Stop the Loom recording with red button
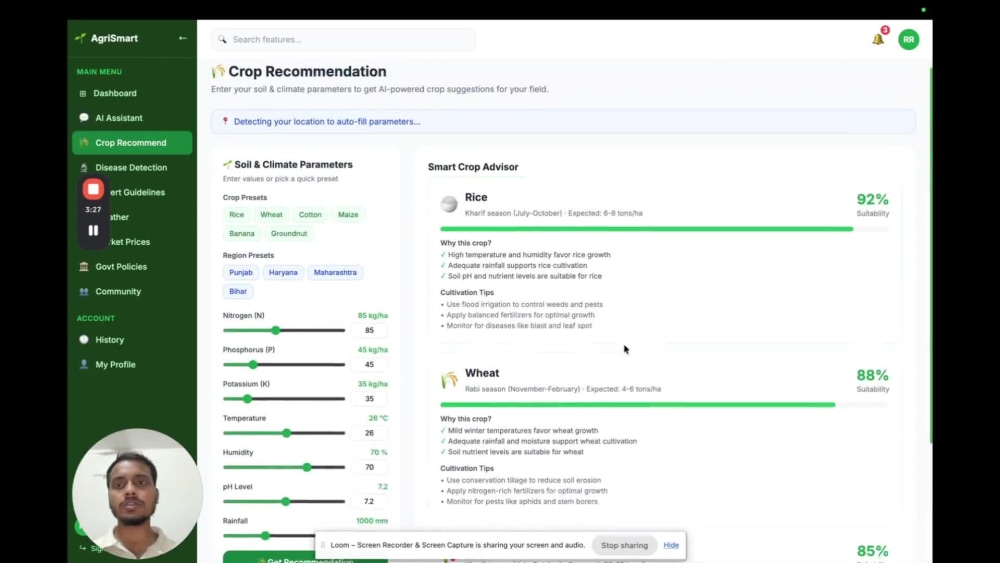The height and width of the screenshot is (563, 1000). coord(93,189)
